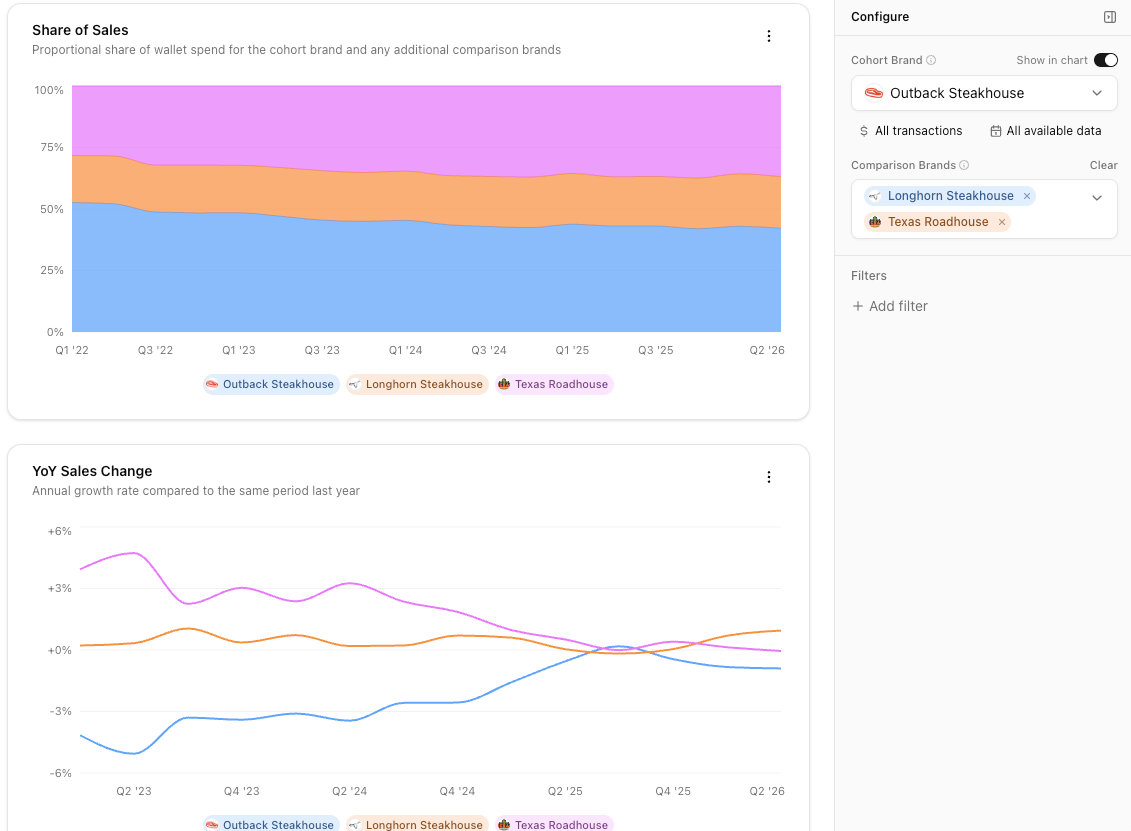Toggle Longhorn Steakhouse legend in YoY Sales Change

(417, 824)
